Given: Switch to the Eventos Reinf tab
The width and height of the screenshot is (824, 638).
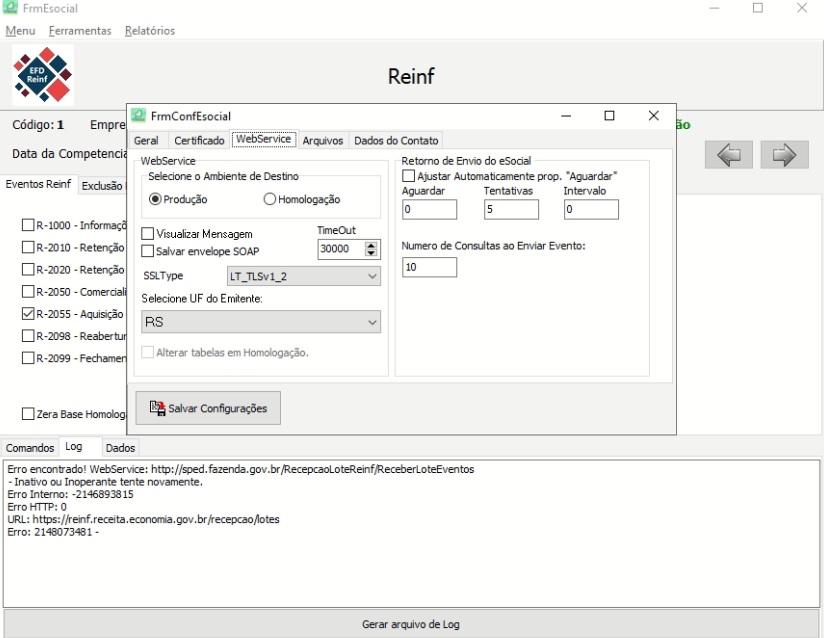Looking at the screenshot, I should 38,184.
